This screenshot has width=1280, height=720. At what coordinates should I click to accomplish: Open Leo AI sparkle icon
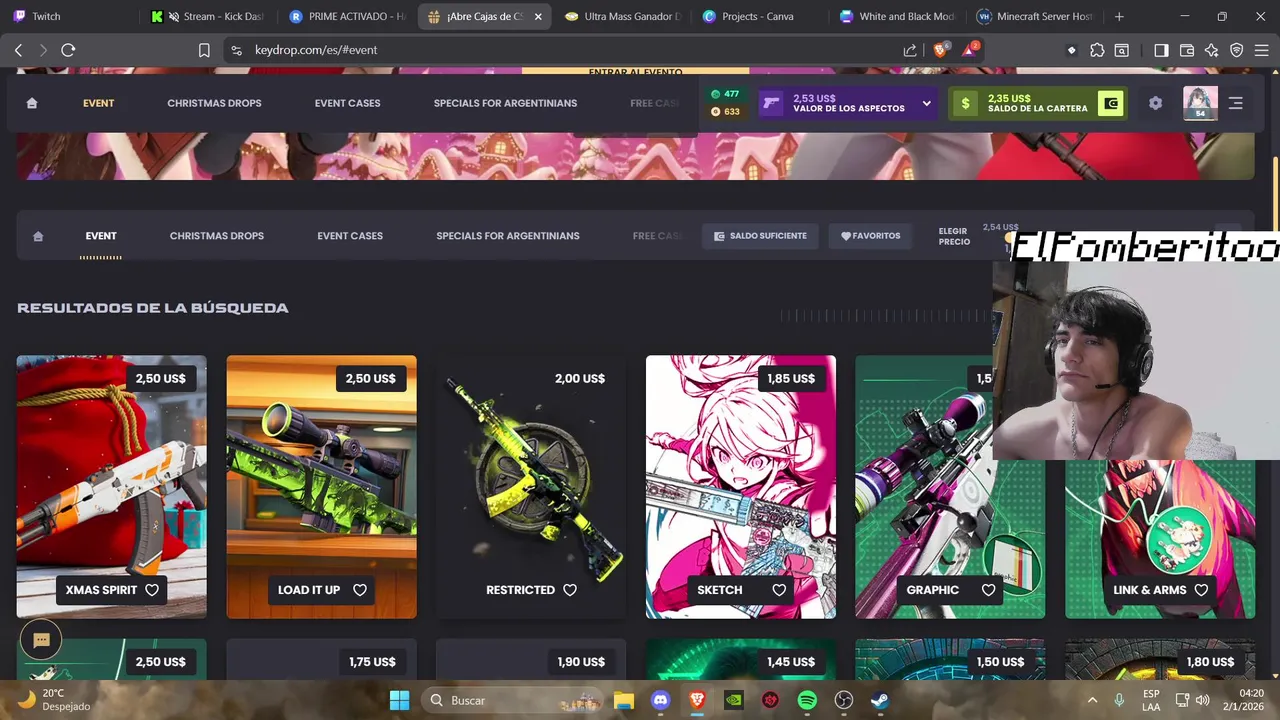click(x=1212, y=50)
